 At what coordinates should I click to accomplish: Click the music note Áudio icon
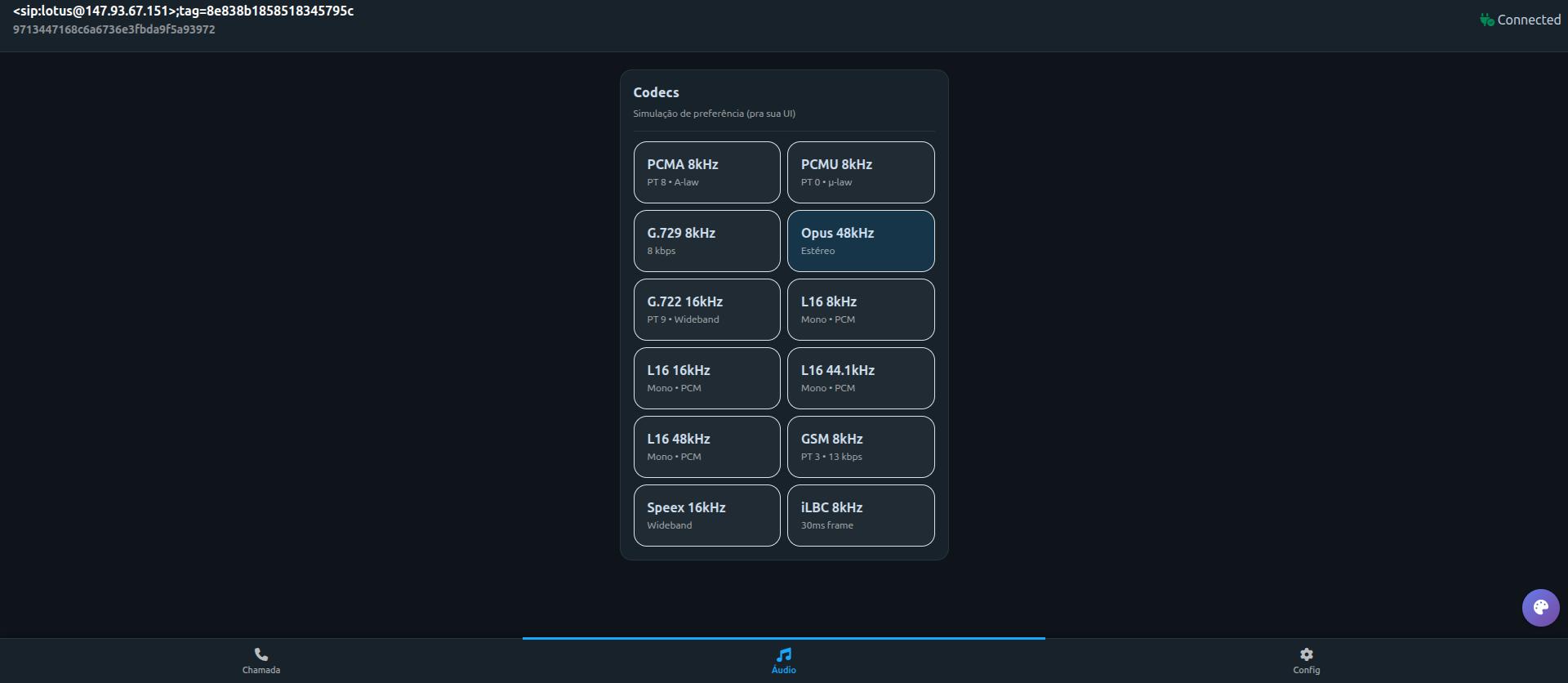[x=784, y=654]
